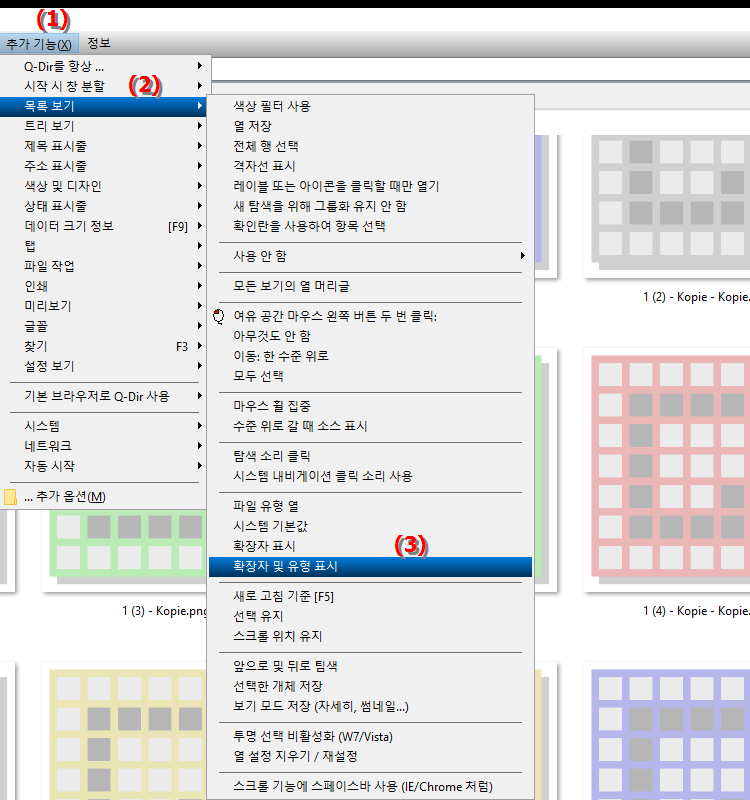Toggle 보기 모드 저장 (자세히, 썸네일...)
The width and height of the screenshot is (750, 800).
(370, 706)
